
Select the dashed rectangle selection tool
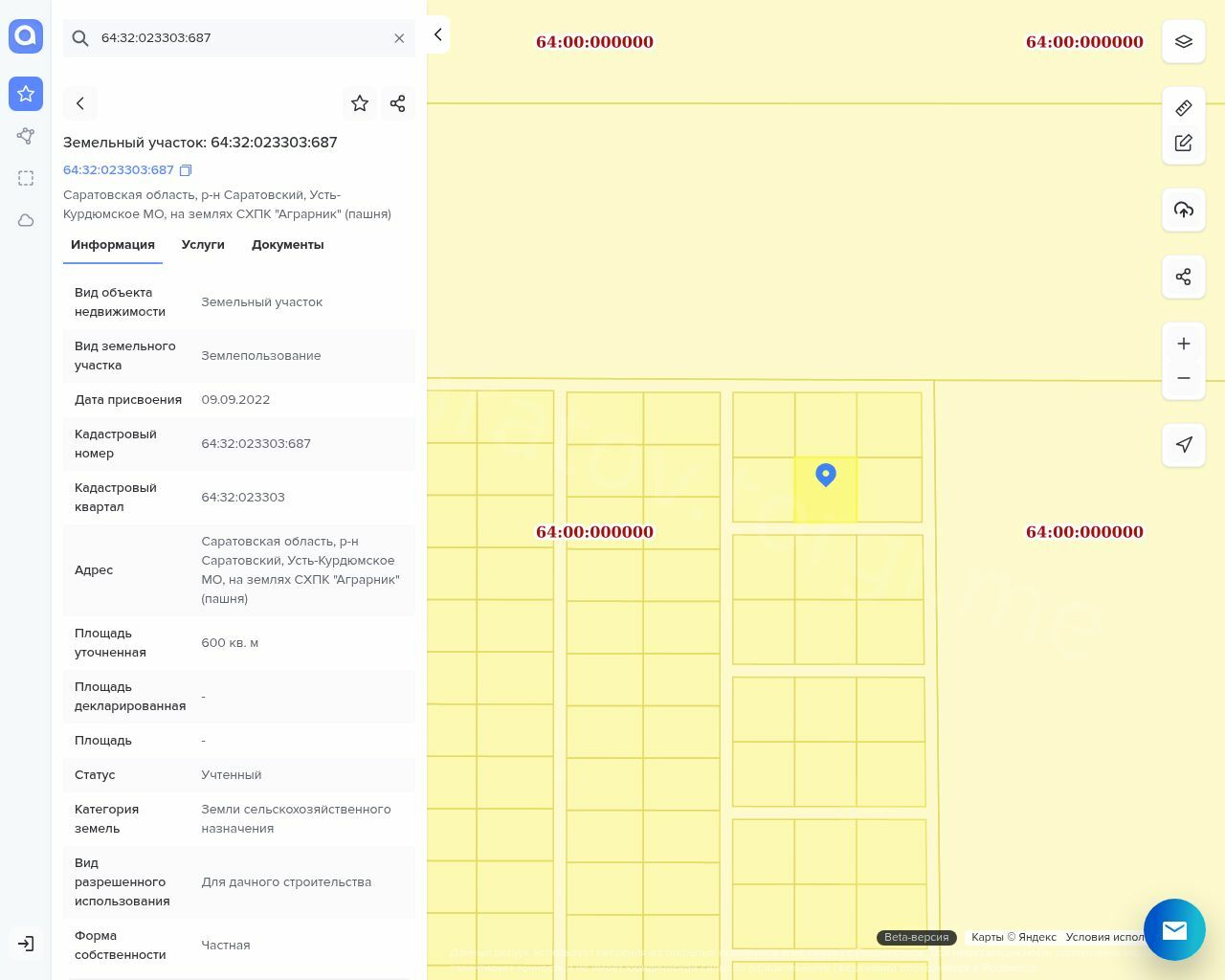[26, 178]
